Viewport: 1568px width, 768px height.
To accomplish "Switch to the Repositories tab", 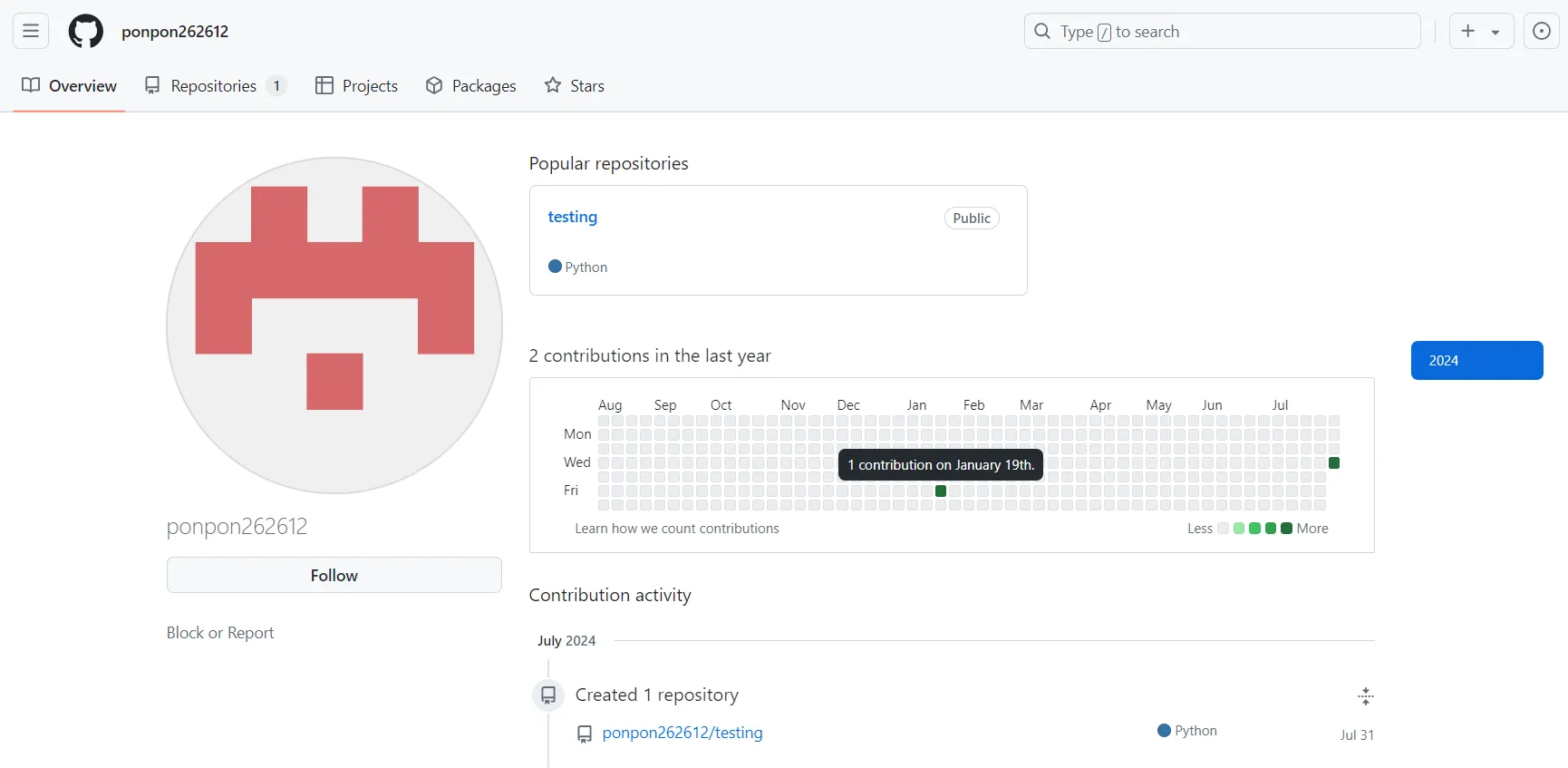I will 215,86.
